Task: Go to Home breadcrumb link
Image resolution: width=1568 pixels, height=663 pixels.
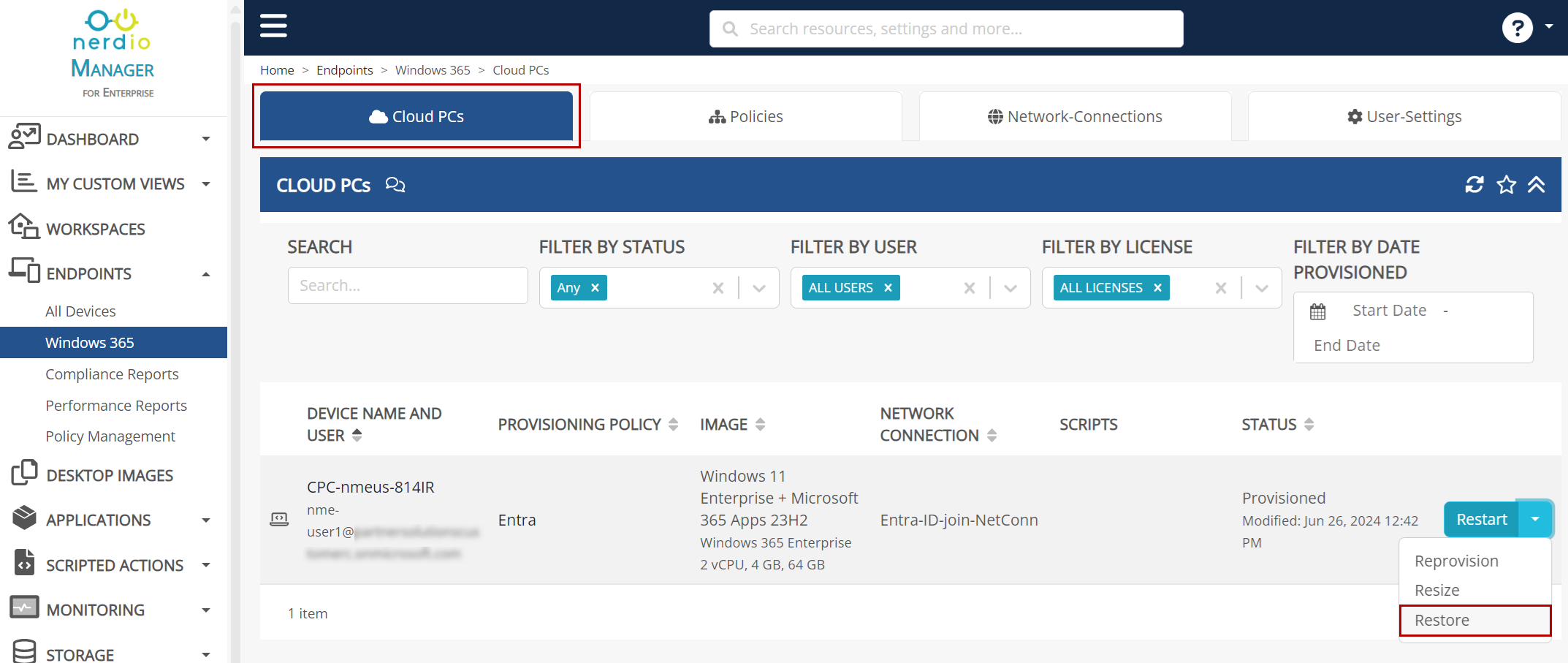Action: (278, 70)
